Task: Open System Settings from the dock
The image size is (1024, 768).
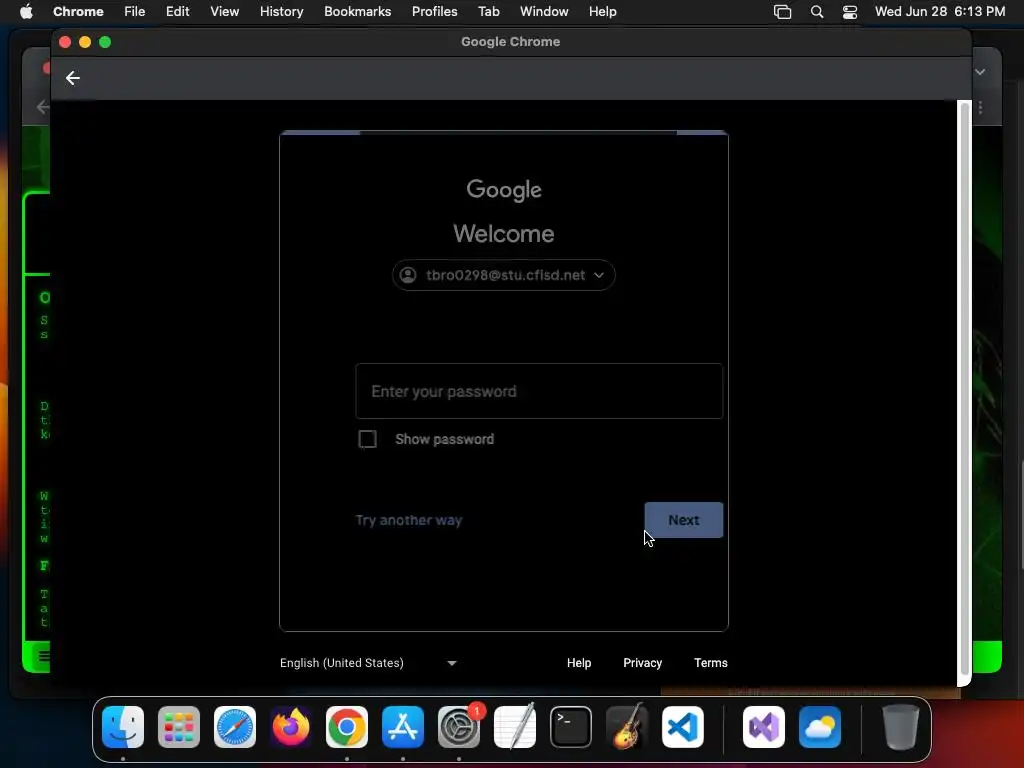Action: coord(458,727)
